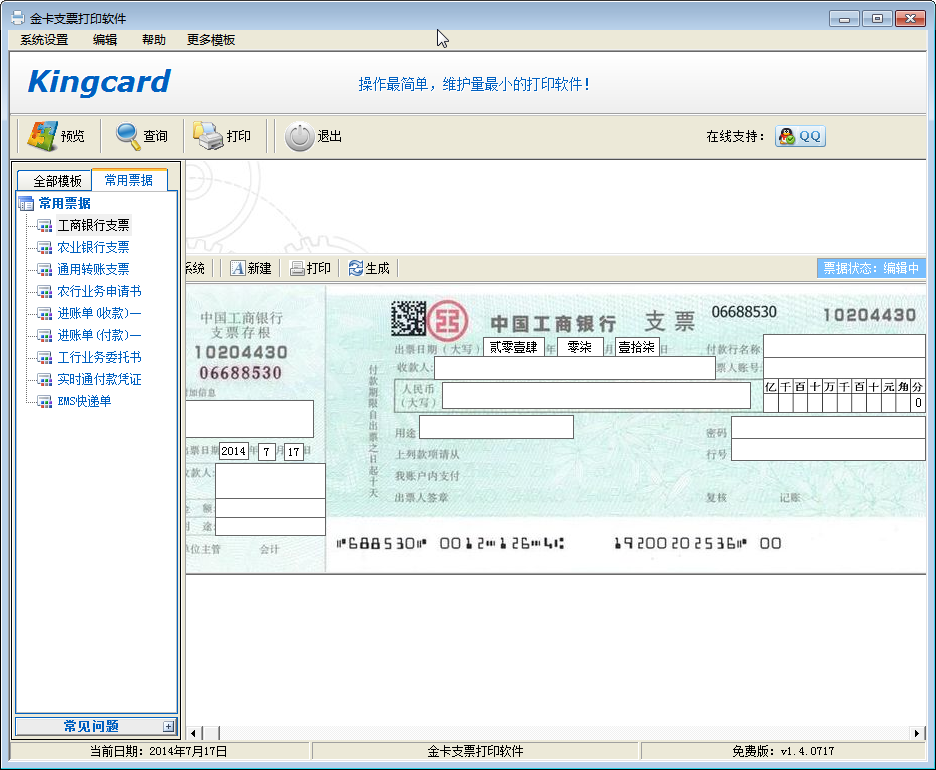The height and width of the screenshot is (770, 936).
Task: Click the stub year field 2014
Action: (x=233, y=451)
